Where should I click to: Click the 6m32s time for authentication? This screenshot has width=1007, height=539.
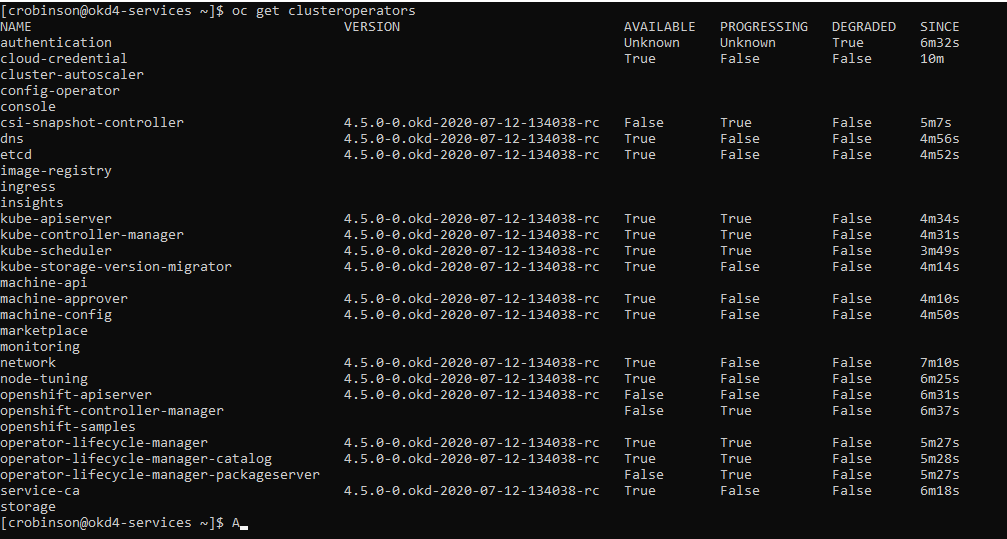[940, 43]
